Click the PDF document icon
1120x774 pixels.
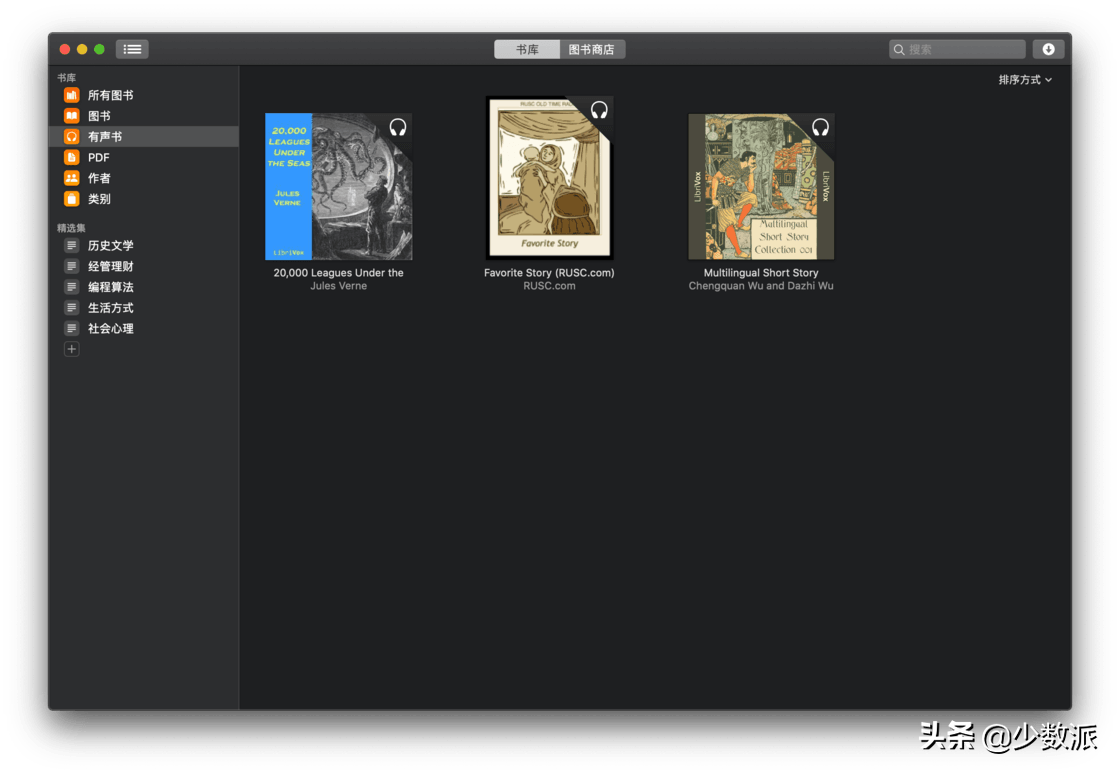pyautogui.click(x=71, y=157)
